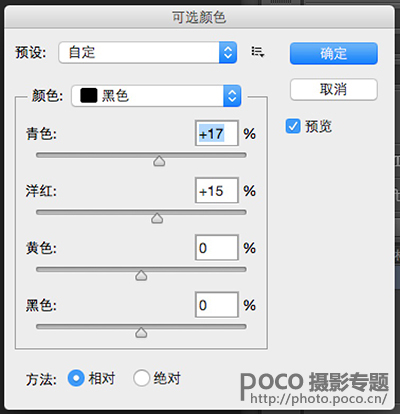Click the black color swatch beside 黑色
Image resolution: width=400 pixels, height=414 pixels.
tap(89, 96)
